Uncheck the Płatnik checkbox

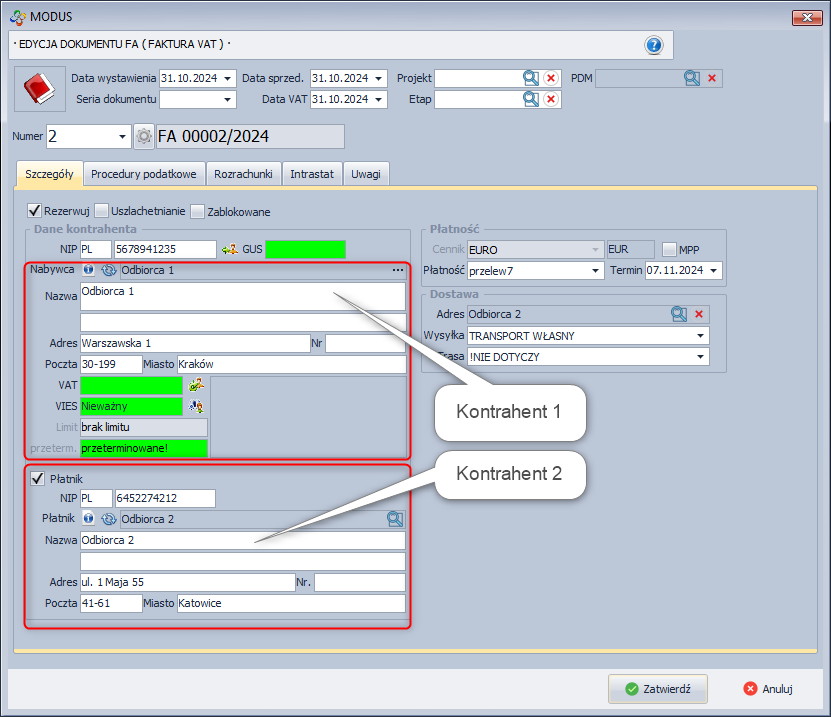click(x=37, y=479)
